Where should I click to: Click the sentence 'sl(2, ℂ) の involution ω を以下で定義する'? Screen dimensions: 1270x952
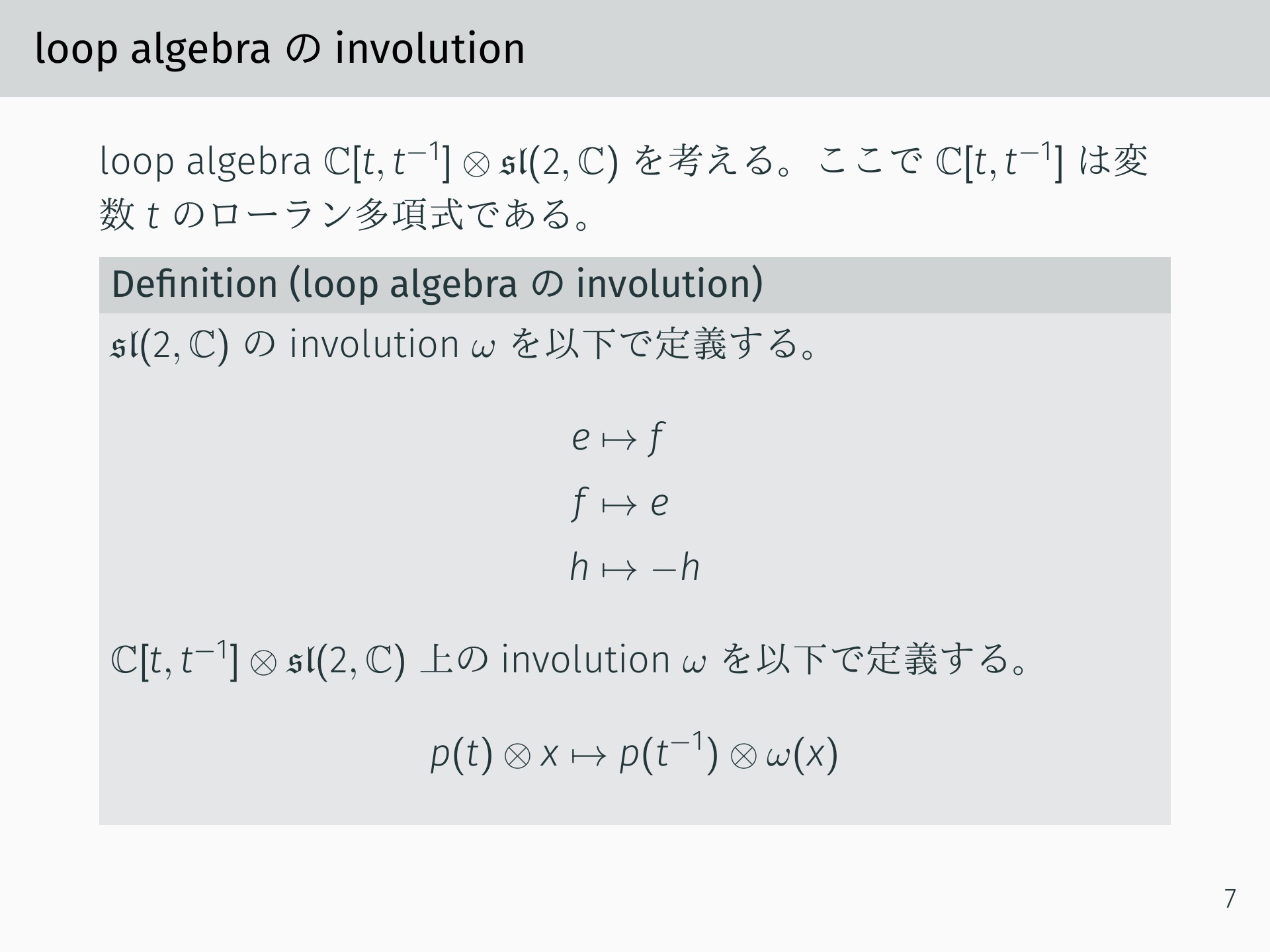466,344
